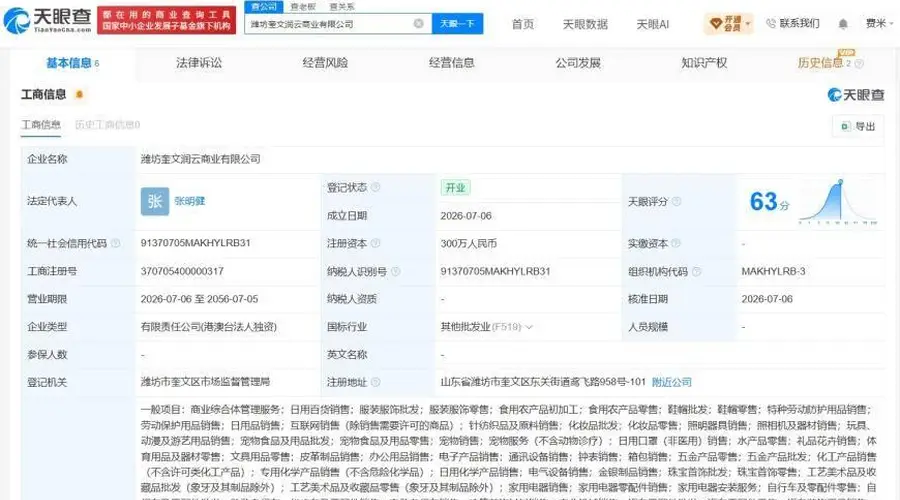Expand the 其他批发业 industry chevron
The width and height of the screenshot is (900, 500).
click(x=529, y=327)
